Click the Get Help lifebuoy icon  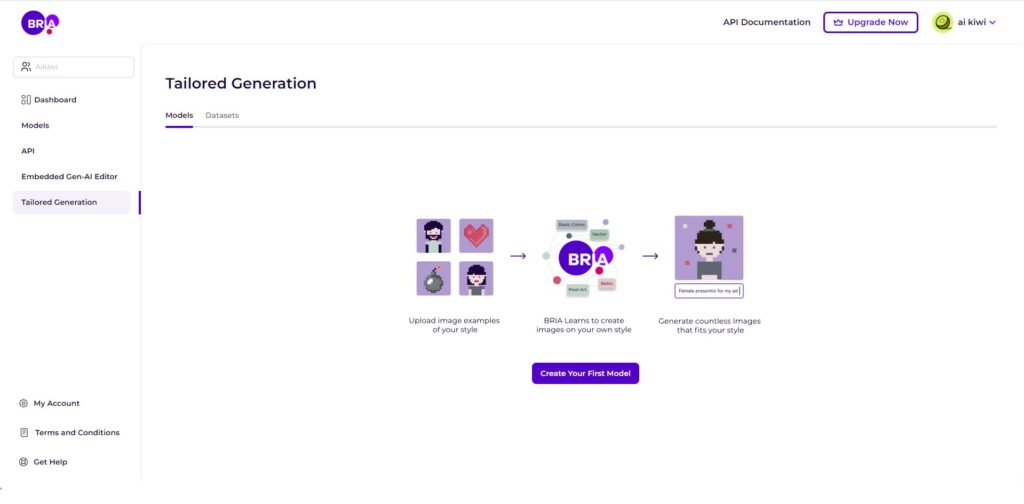pyautogui.click(x=24, y=462)
